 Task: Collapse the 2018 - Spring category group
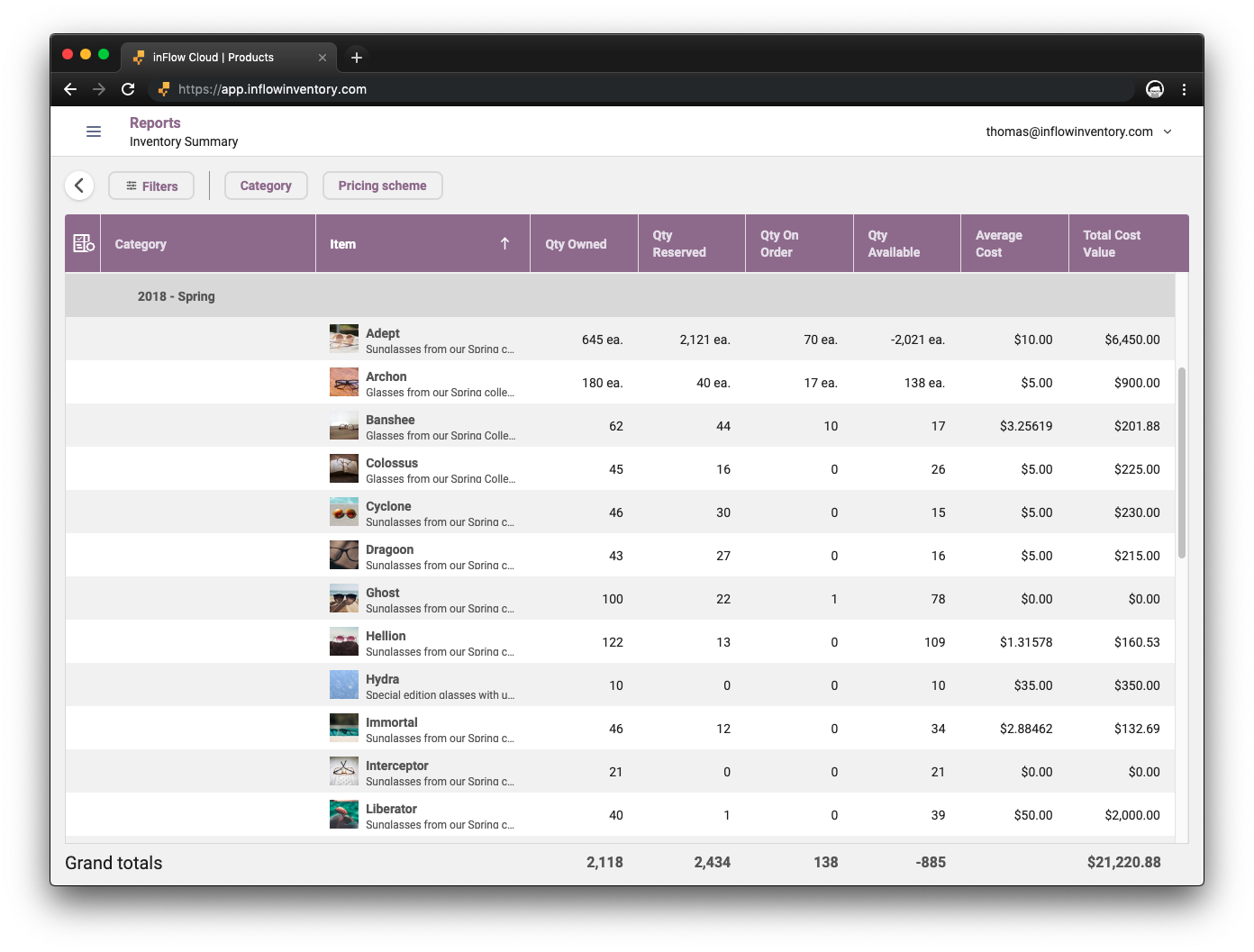177,295
